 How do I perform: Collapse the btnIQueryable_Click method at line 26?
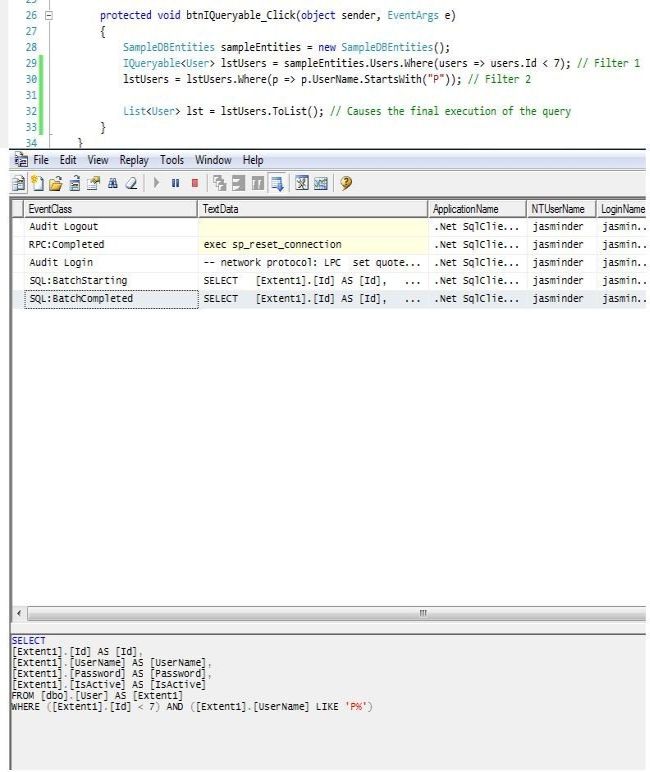pos(49,15)
